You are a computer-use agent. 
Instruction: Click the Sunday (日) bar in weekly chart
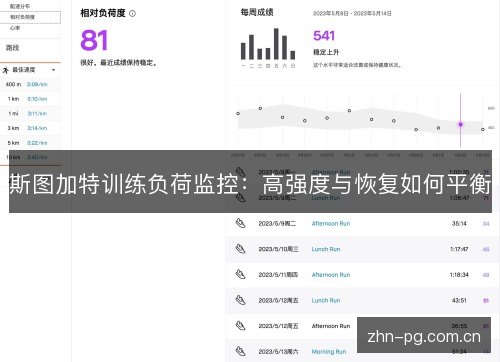[x=292, y=55]
